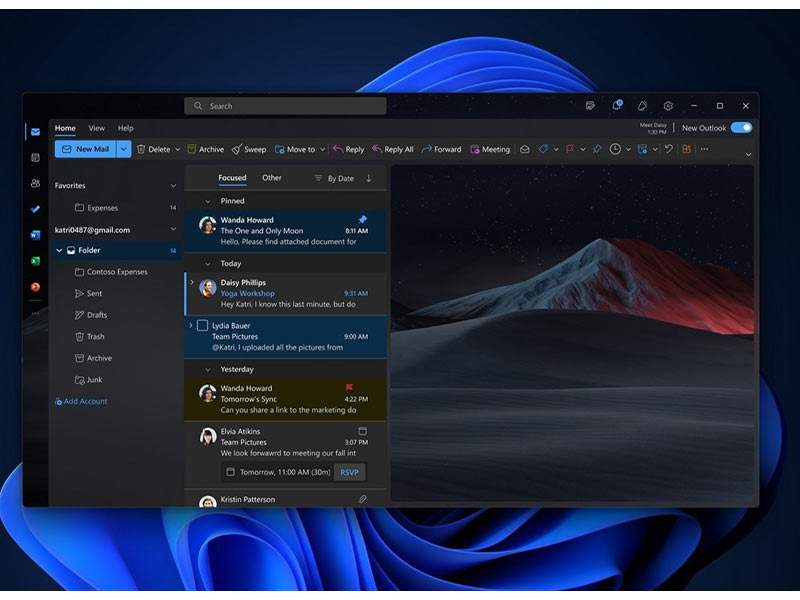800x600 pixels.
Task: Click the Add Account link
Action: tap(81, 401)
